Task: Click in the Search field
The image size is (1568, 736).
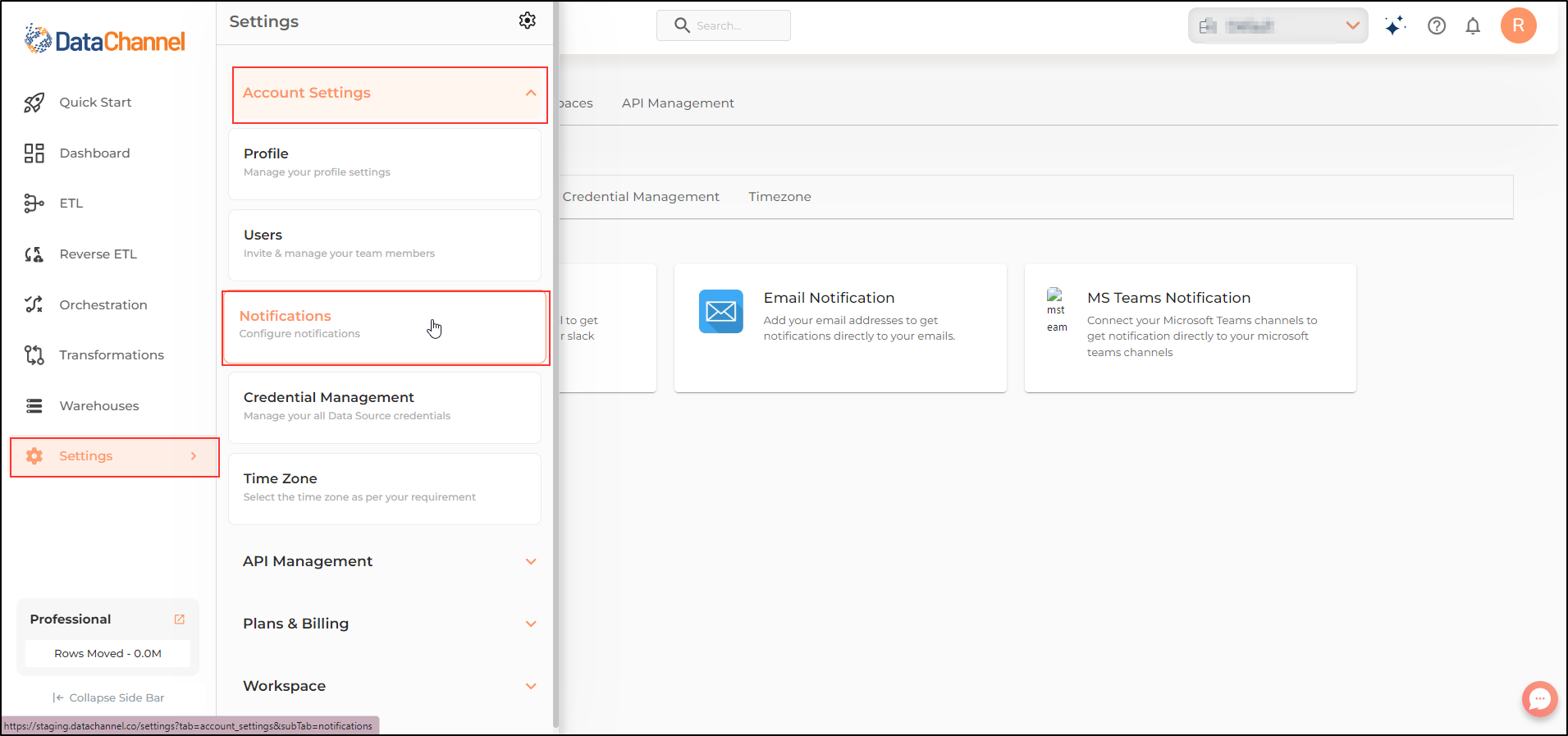Action: [x=724, y=25]
